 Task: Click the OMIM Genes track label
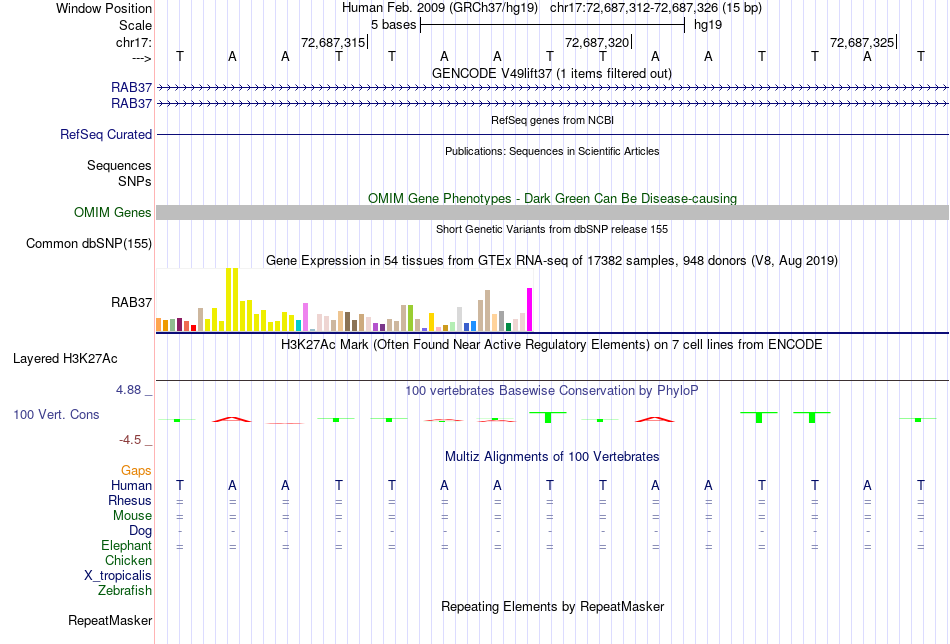[113, 213]
